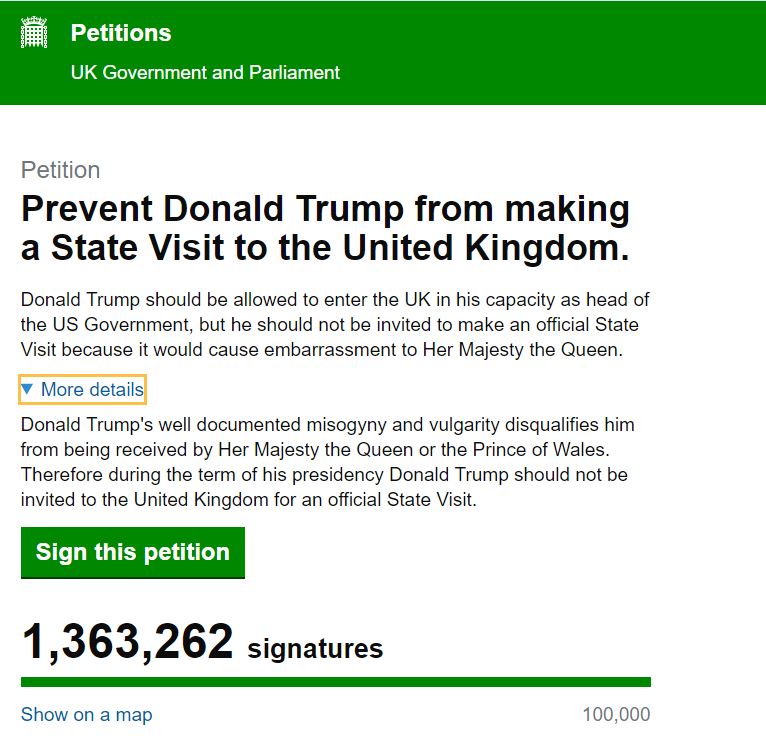Click the UK Government and Parliament subtitle

coord(205,73)
